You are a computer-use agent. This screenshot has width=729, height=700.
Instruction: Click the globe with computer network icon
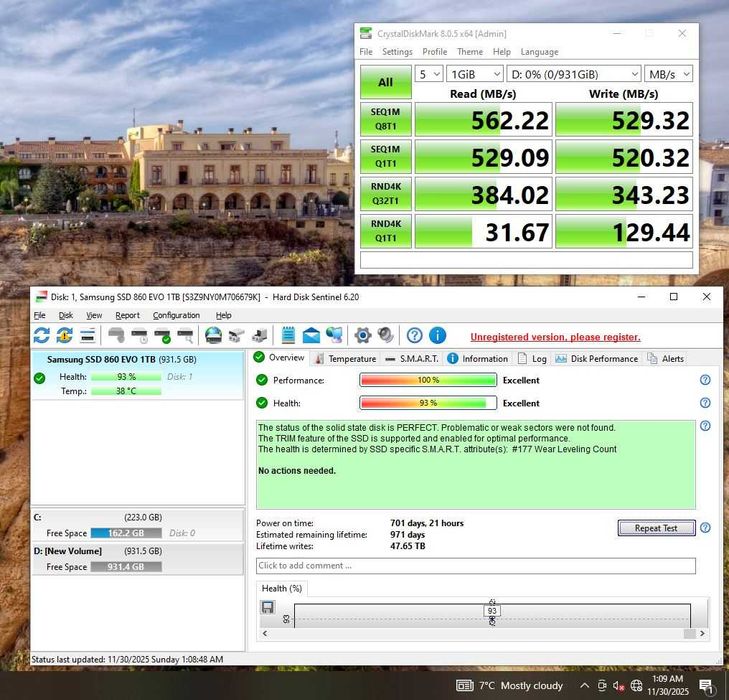pyautogui.click(x=334, y=335)
